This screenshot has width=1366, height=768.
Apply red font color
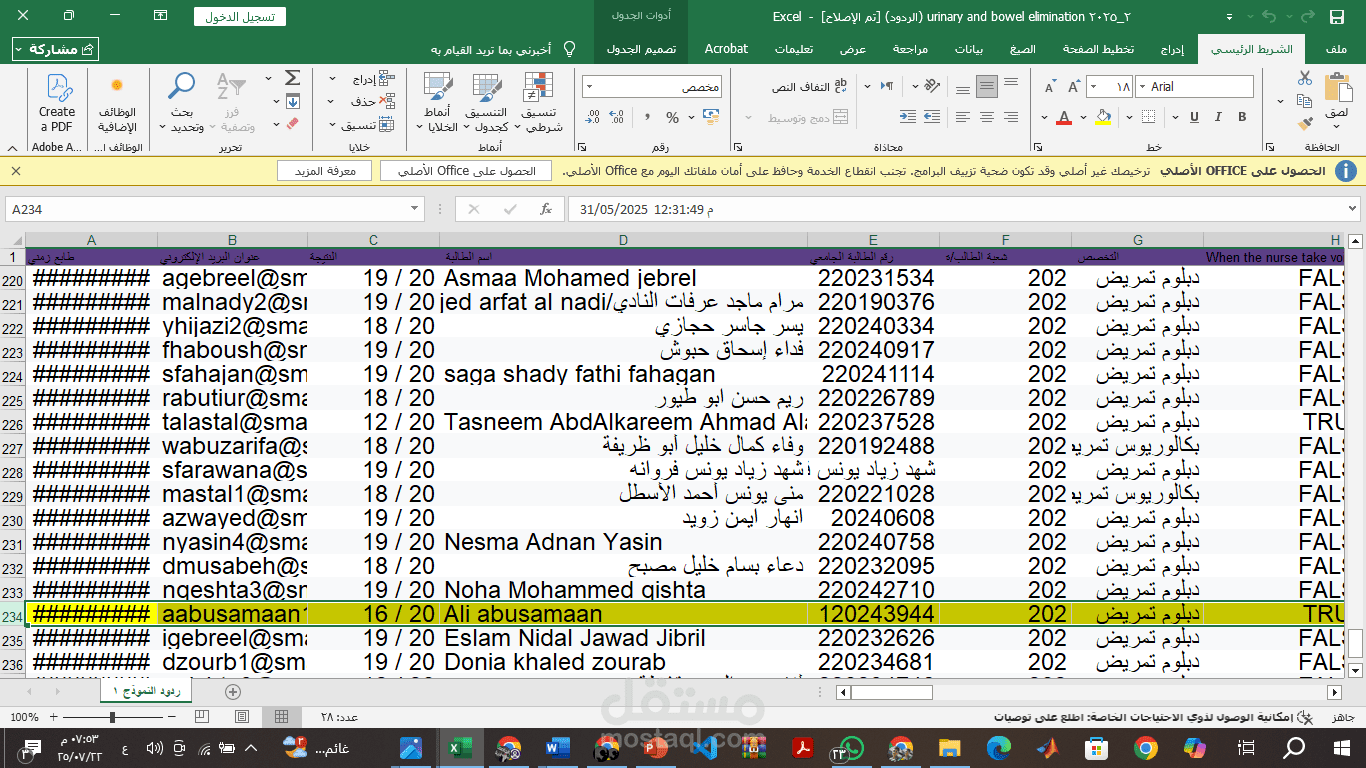(1063, 117)
